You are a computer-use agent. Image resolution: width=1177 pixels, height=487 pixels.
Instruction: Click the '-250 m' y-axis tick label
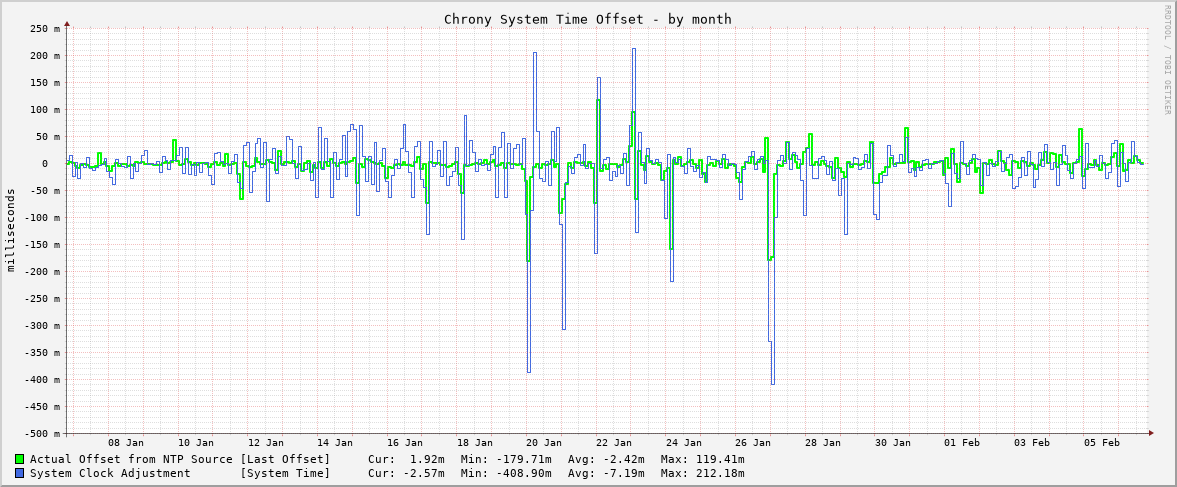(42, 299)
